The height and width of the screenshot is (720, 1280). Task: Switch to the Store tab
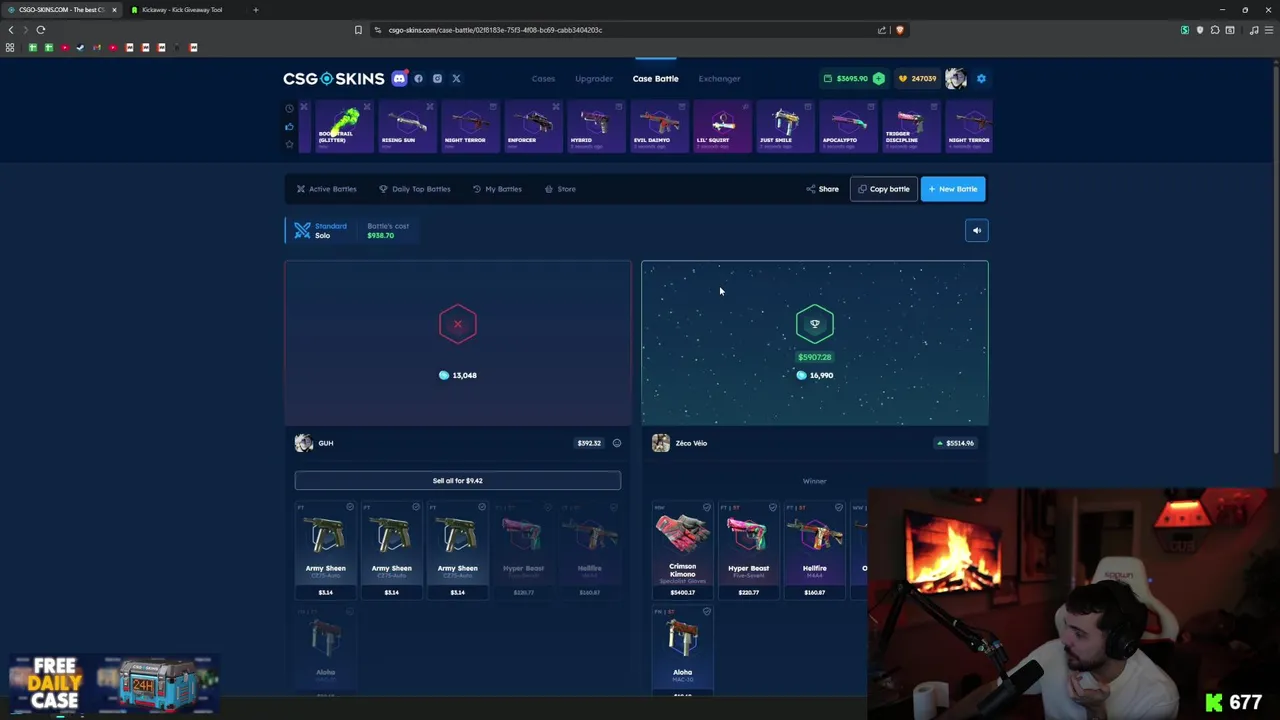coord(560,189)
